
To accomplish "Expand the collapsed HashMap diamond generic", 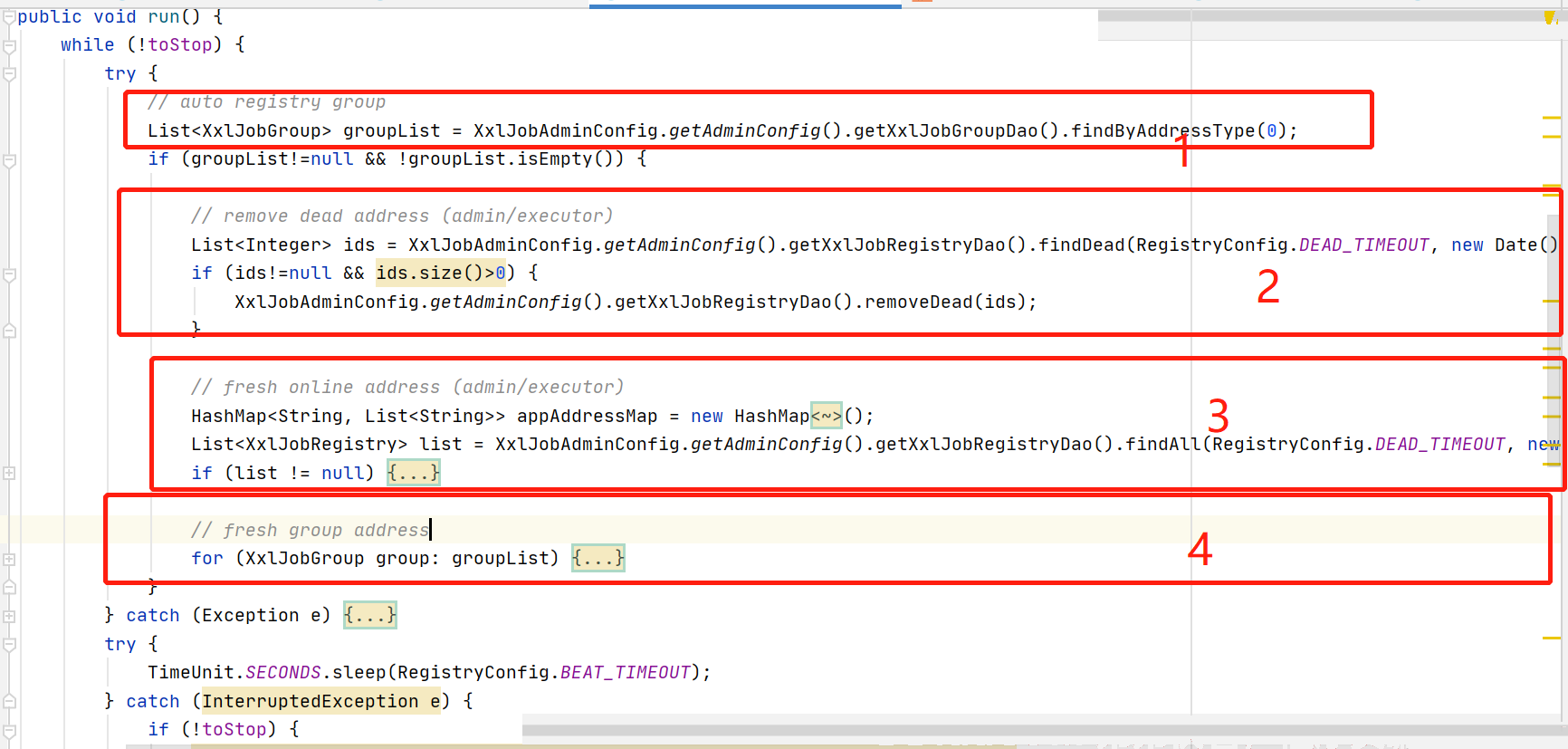I will [x=826, y=416].
